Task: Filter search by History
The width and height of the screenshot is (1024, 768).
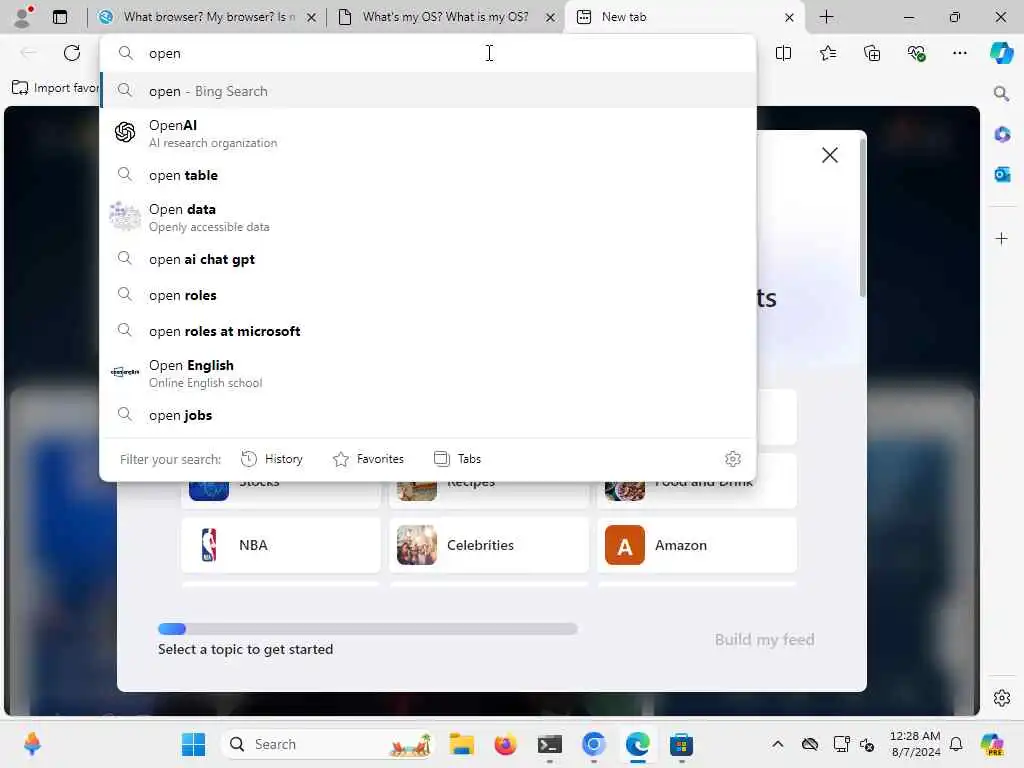Action: (272, 458)
